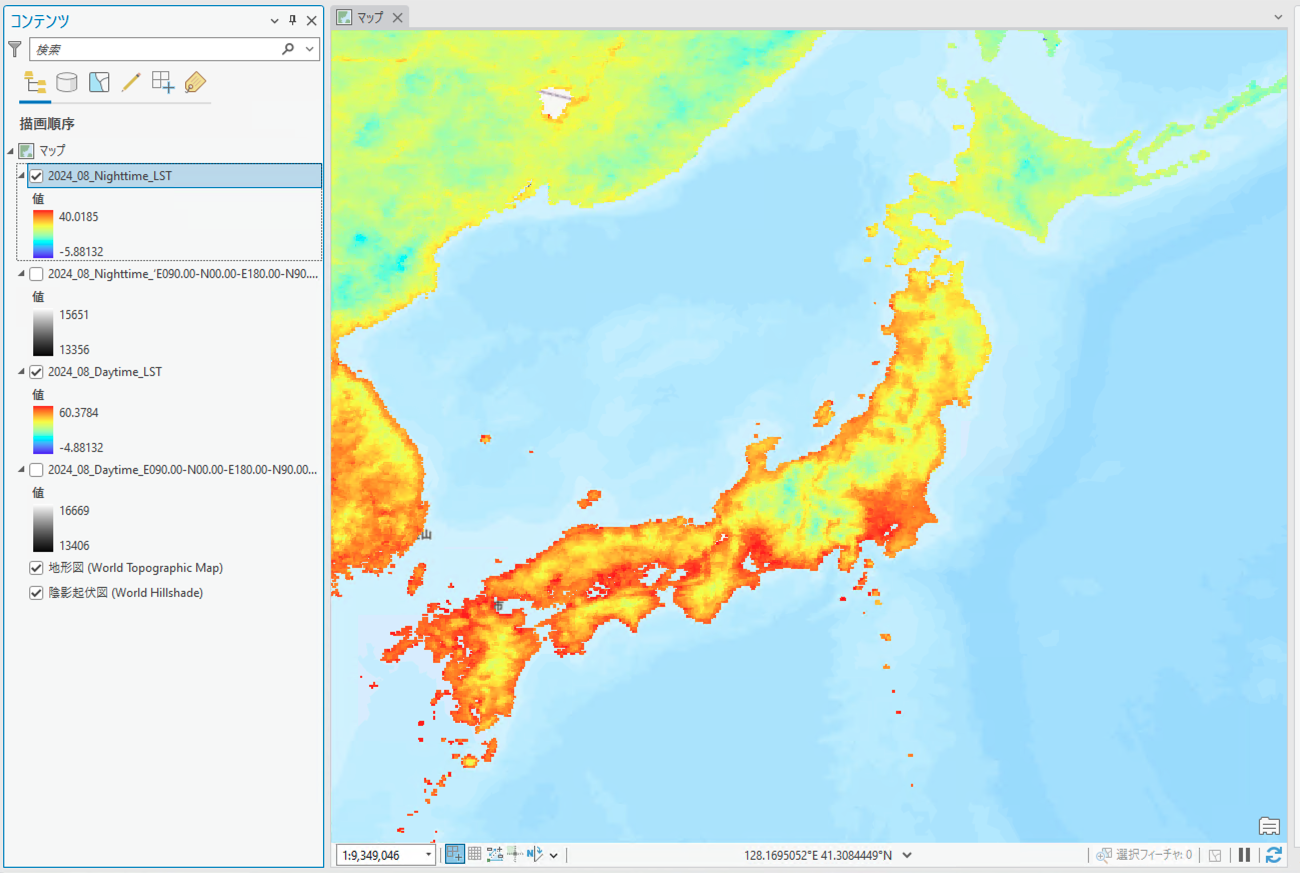Select the 2024_08_Daytime_LST layer name

(x=105, y=372)
